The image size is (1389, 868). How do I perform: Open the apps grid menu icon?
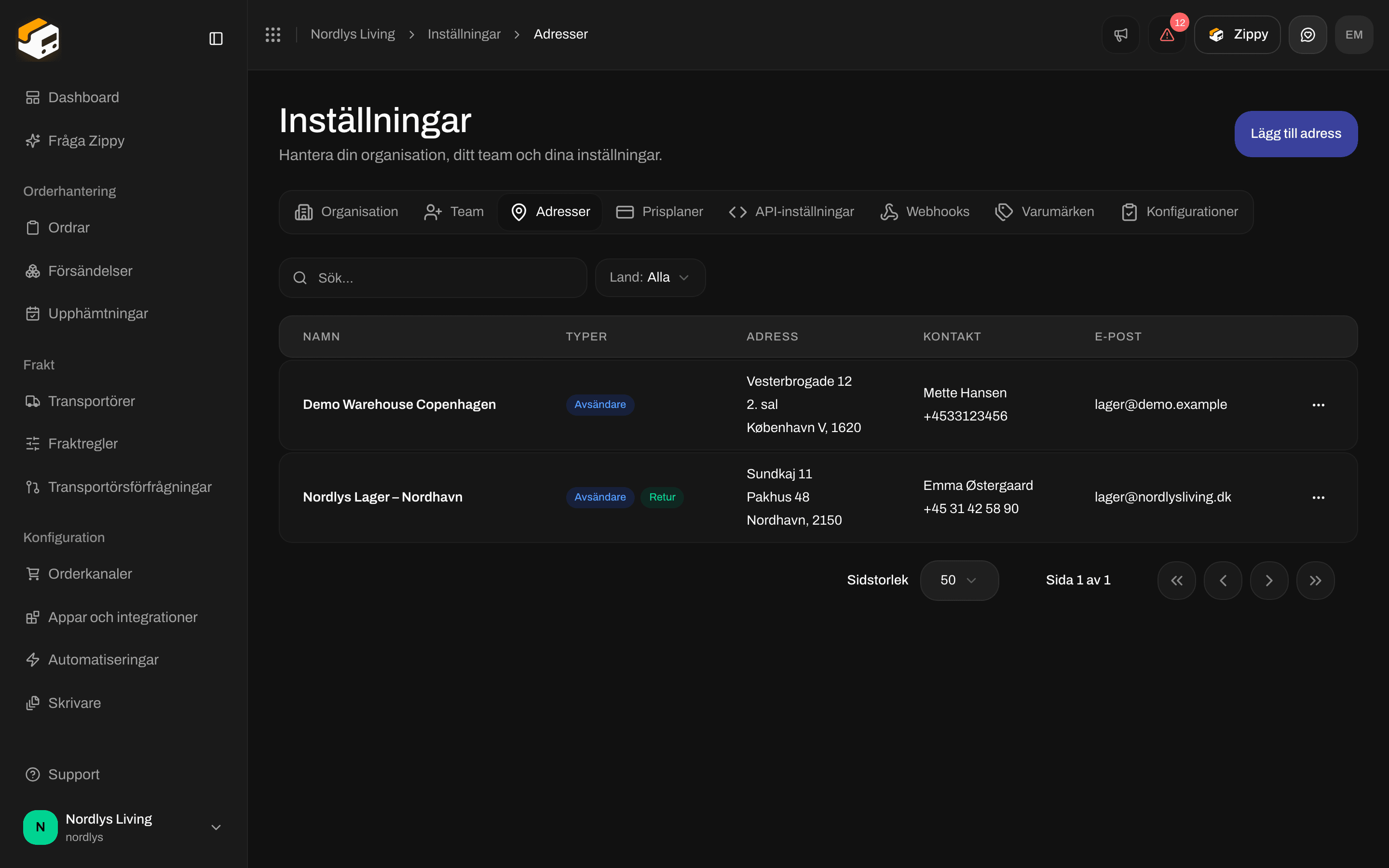[x=272, y=34]
